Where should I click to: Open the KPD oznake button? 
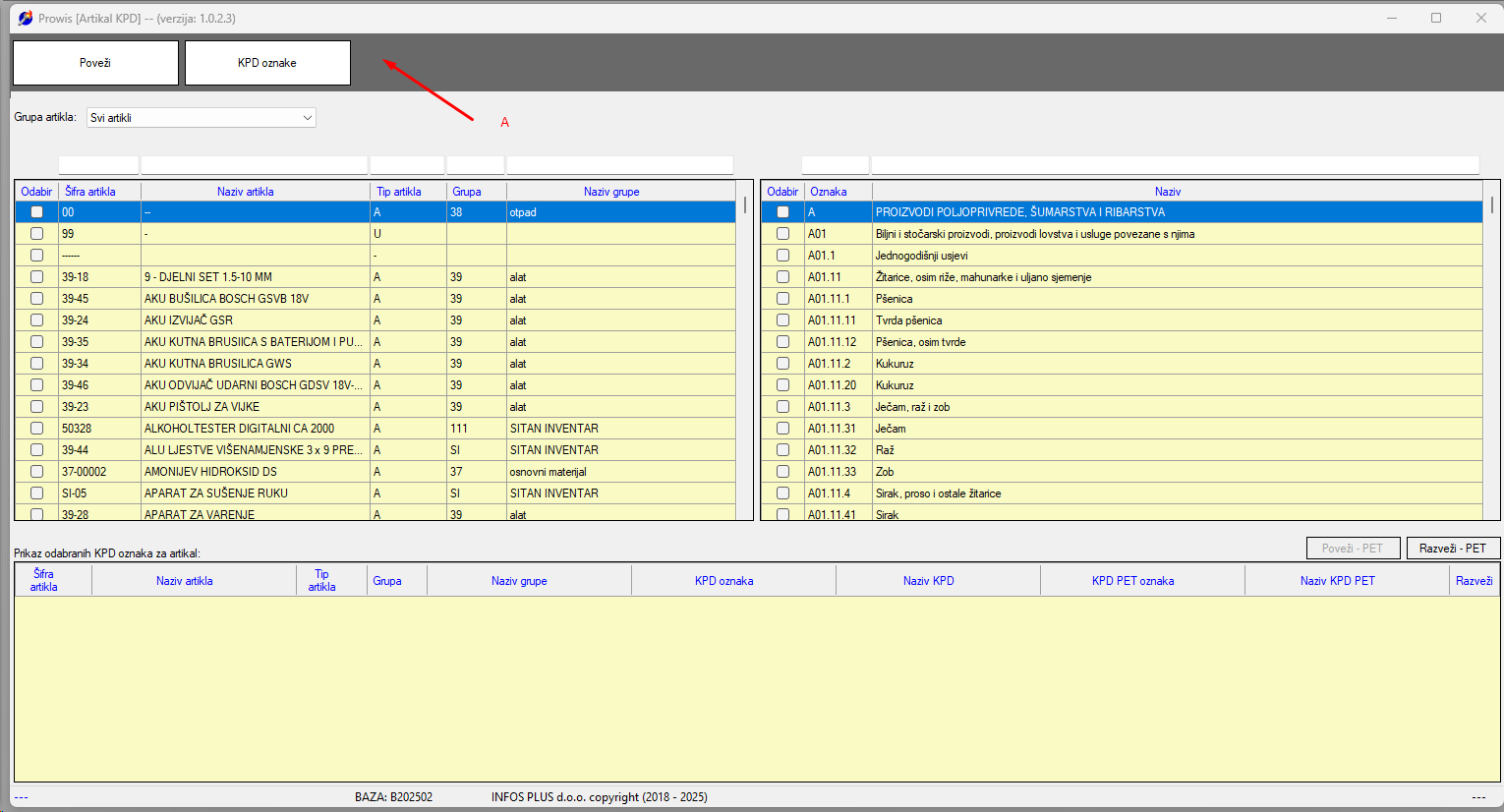click(x=267, y=63)
